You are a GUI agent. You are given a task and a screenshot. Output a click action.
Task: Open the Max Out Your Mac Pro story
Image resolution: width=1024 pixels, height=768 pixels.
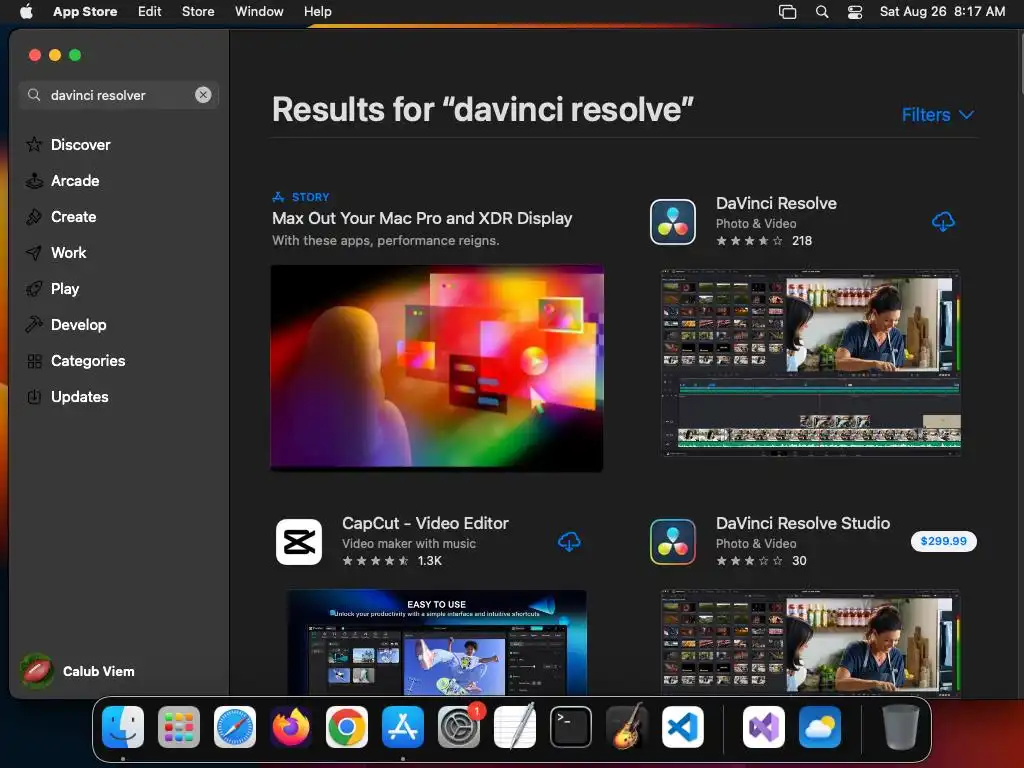click(422, 218)
